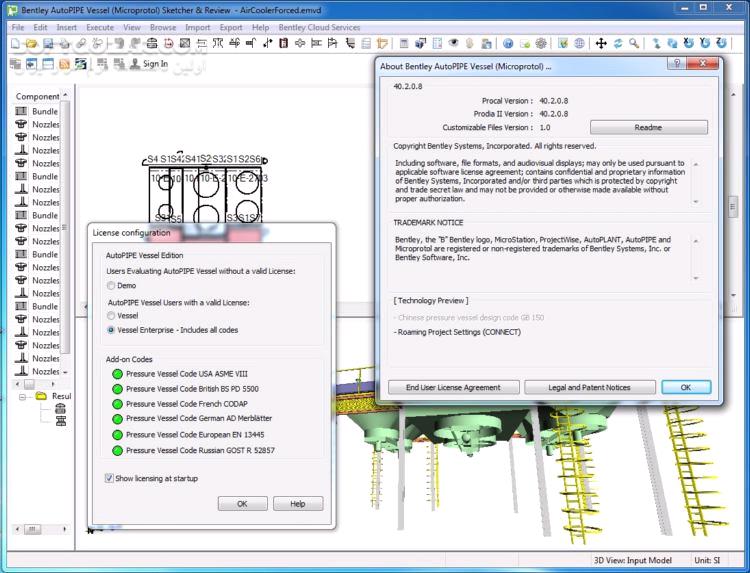Click 'Pressure Vessel Code French CODAP' text

(x=187, y=404)
